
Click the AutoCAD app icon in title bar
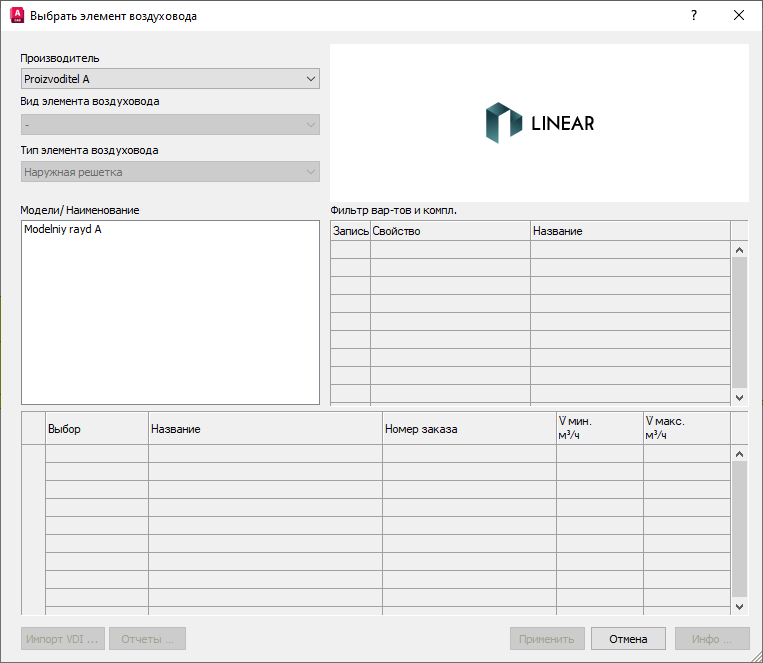[x=17, y=16]
